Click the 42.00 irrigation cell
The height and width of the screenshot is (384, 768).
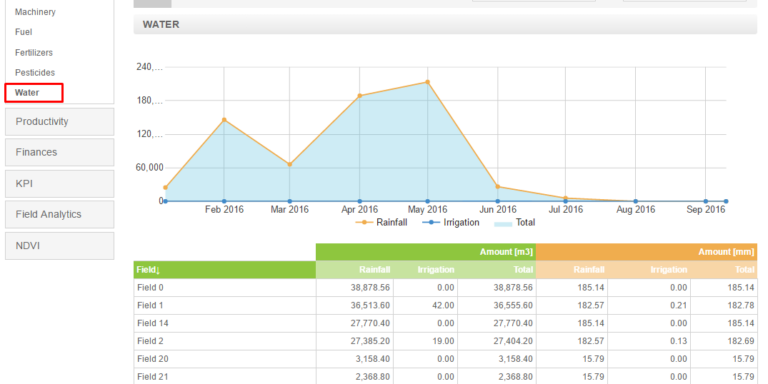coord(426,306)
